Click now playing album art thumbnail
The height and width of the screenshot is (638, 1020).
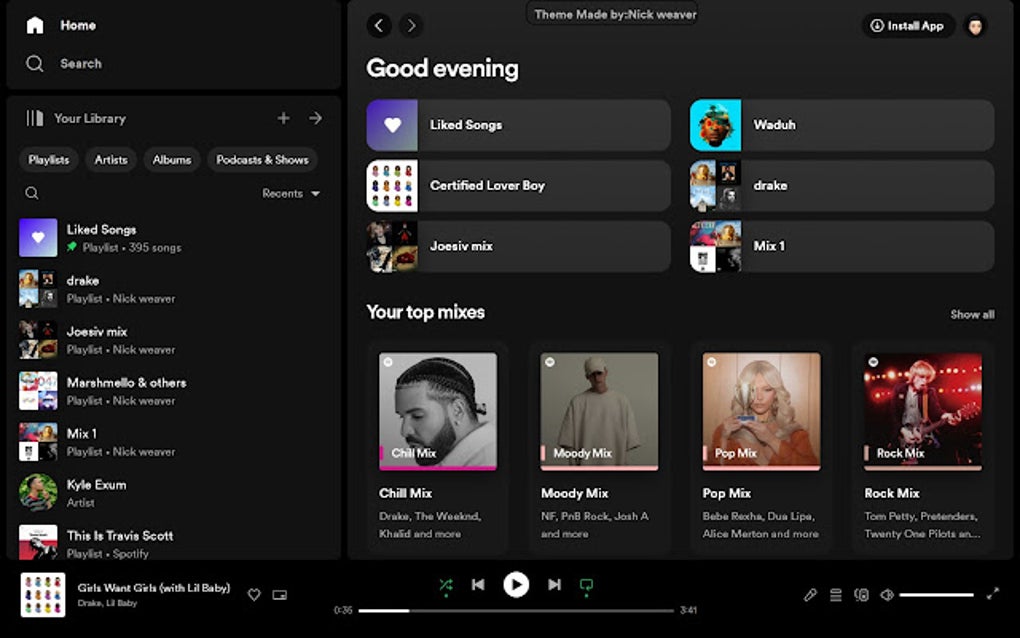pos(42,594)
